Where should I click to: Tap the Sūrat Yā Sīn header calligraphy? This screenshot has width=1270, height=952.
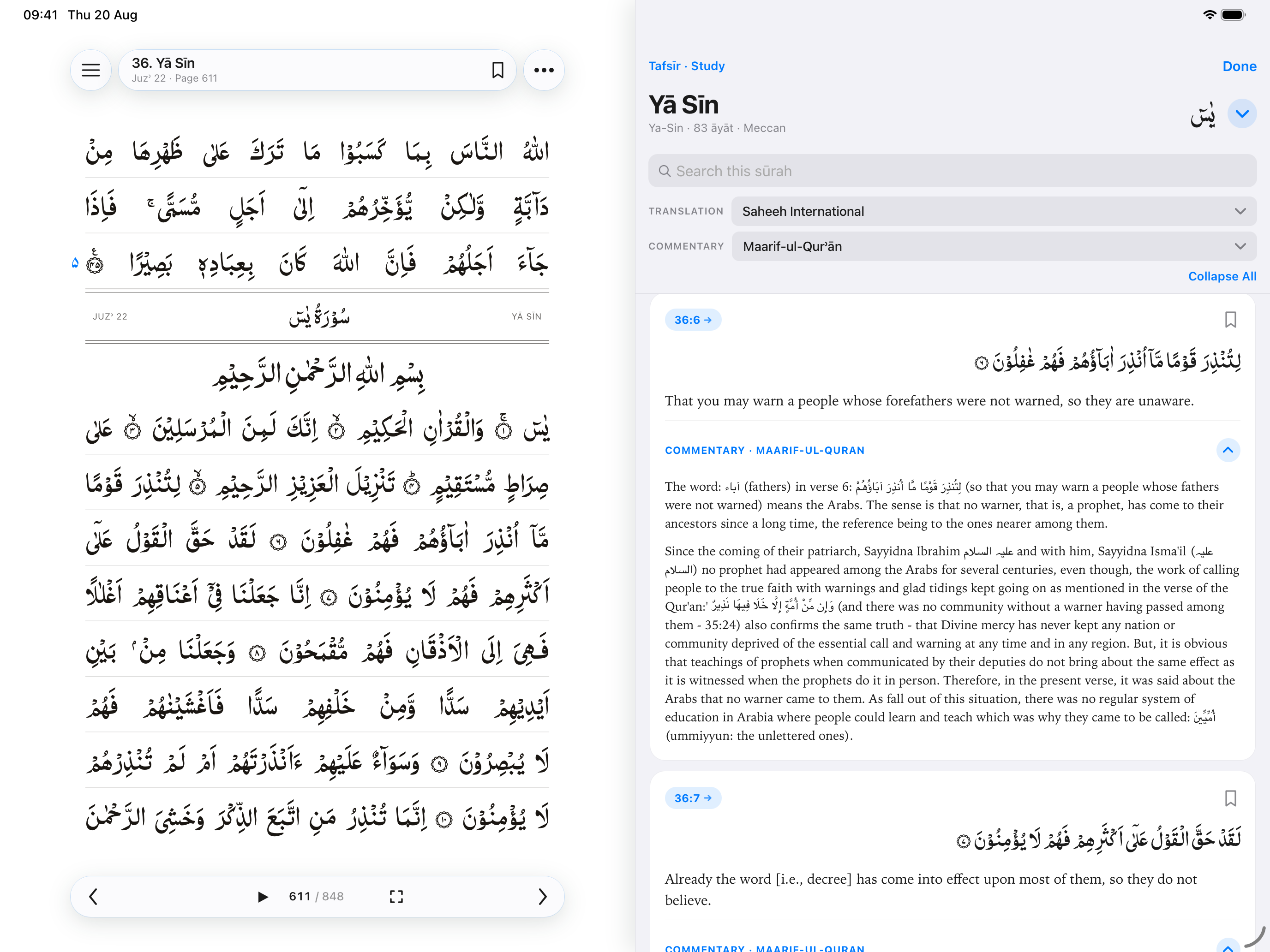tap(319, 316)
